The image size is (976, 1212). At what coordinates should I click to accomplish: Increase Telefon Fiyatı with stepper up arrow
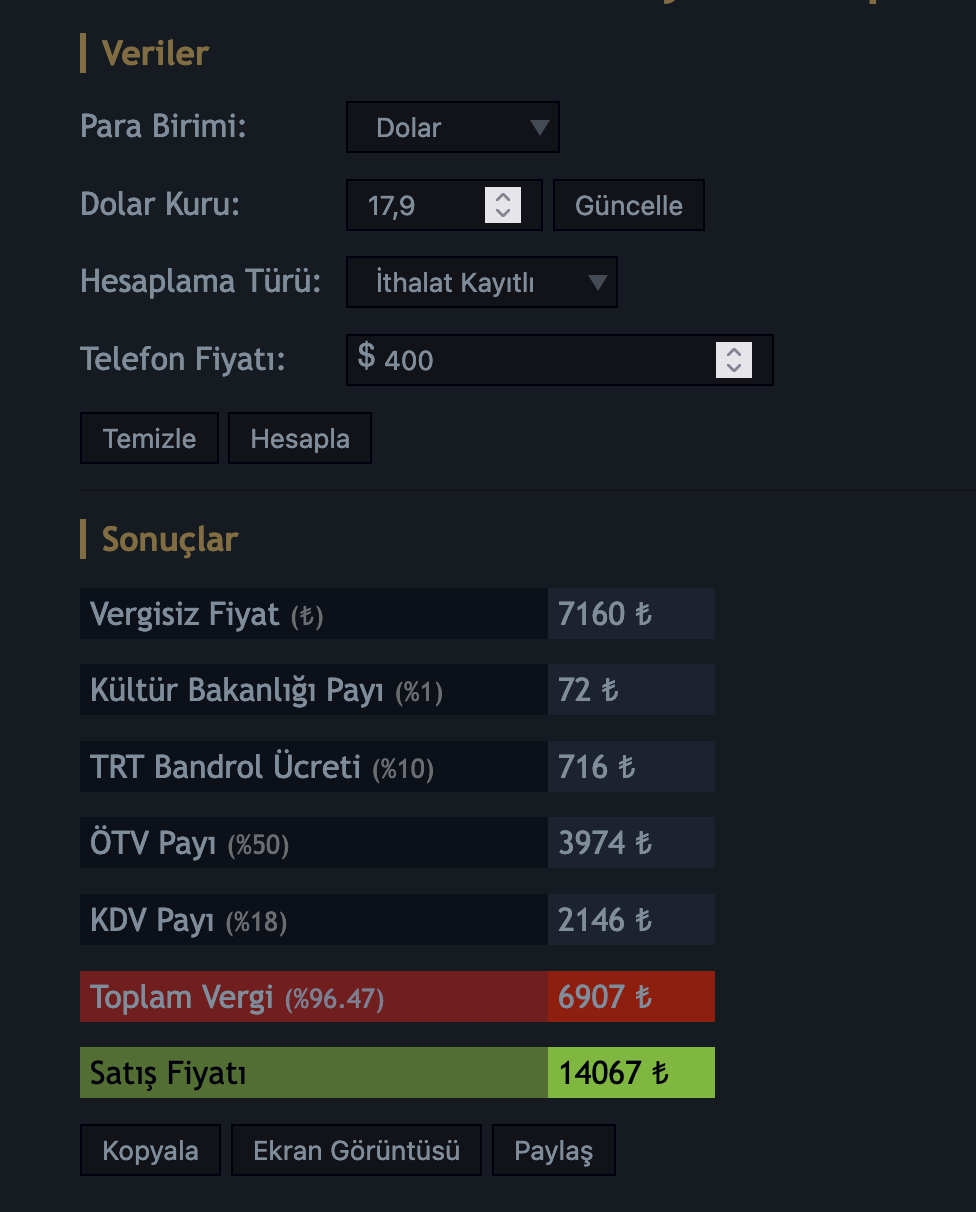click(x=734, y=351)
